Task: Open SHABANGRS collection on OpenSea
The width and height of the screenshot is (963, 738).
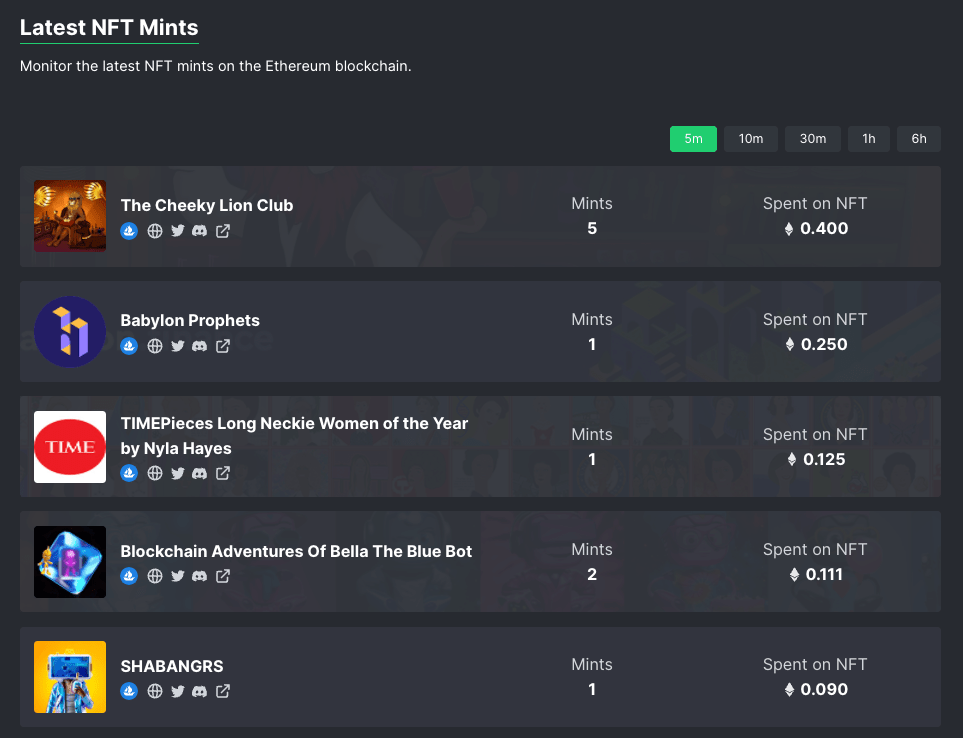Action: pos(129,691)
